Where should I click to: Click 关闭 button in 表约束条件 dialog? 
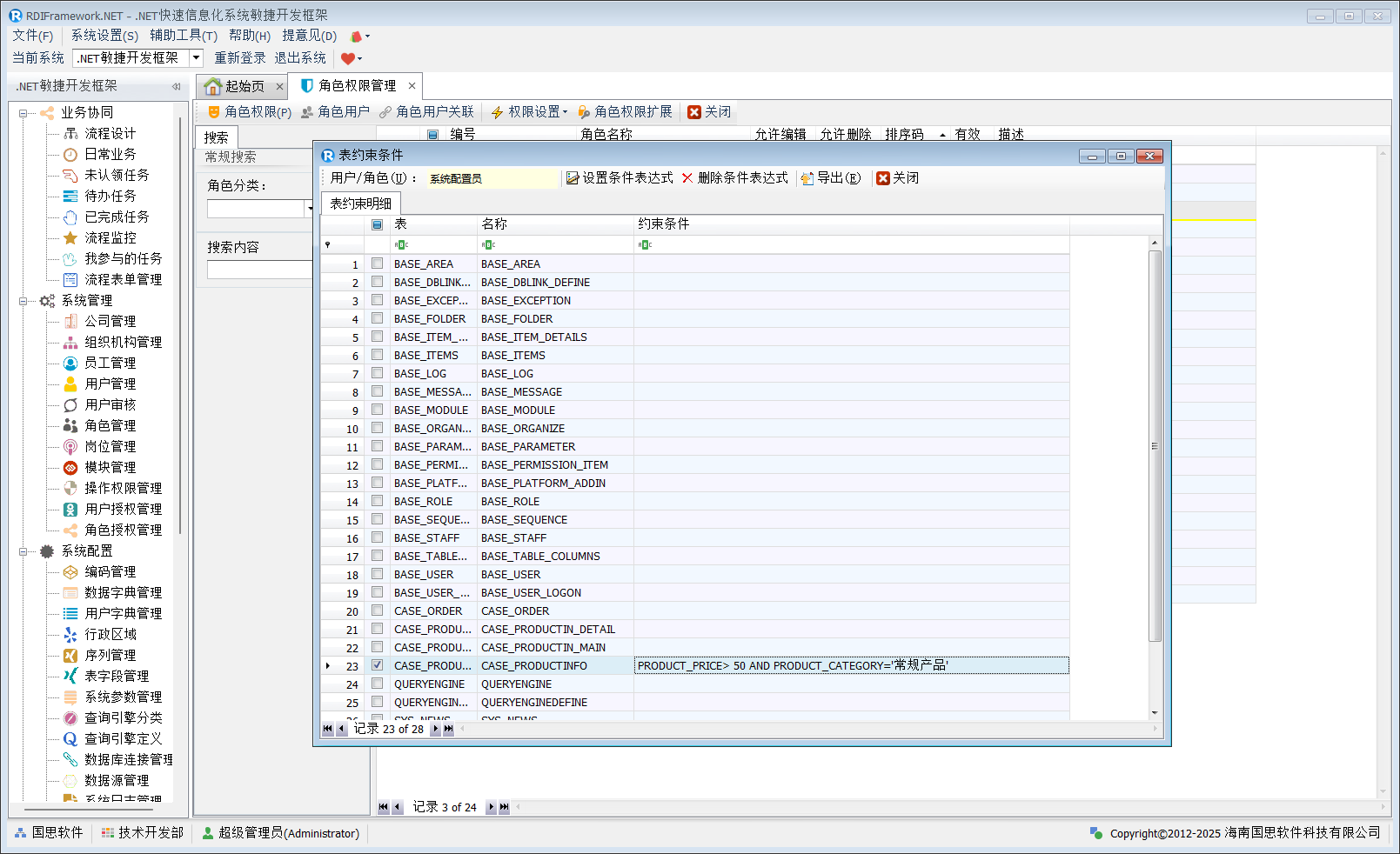897,178
